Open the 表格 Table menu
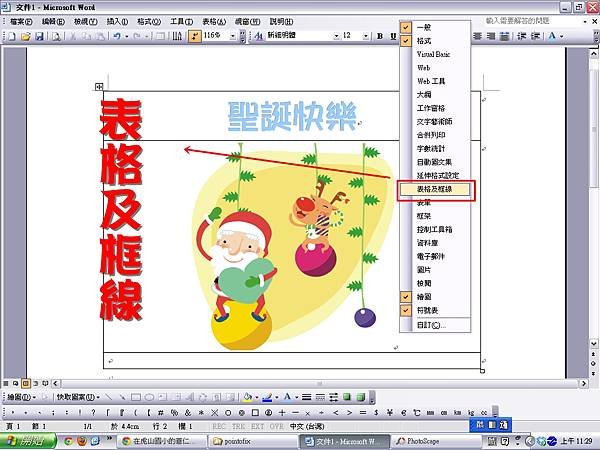 pos(214,21)
